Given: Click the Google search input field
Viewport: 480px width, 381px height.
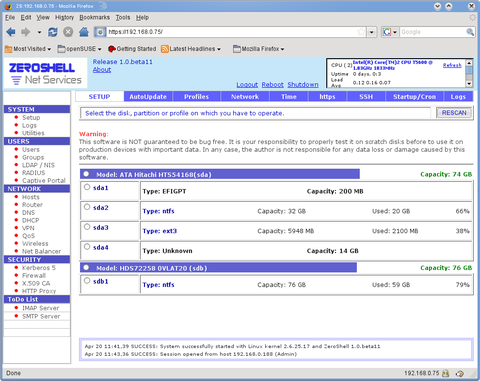Looking at the screenshot, I should [x=433, y=32].
